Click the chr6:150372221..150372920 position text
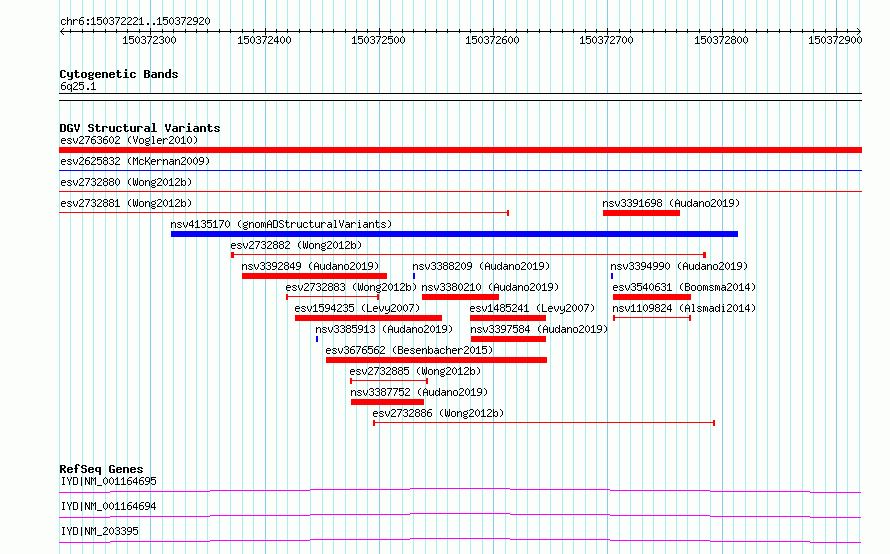Image resolution: width=890 pixels, height=554 pixels. (x=135, y=21)
